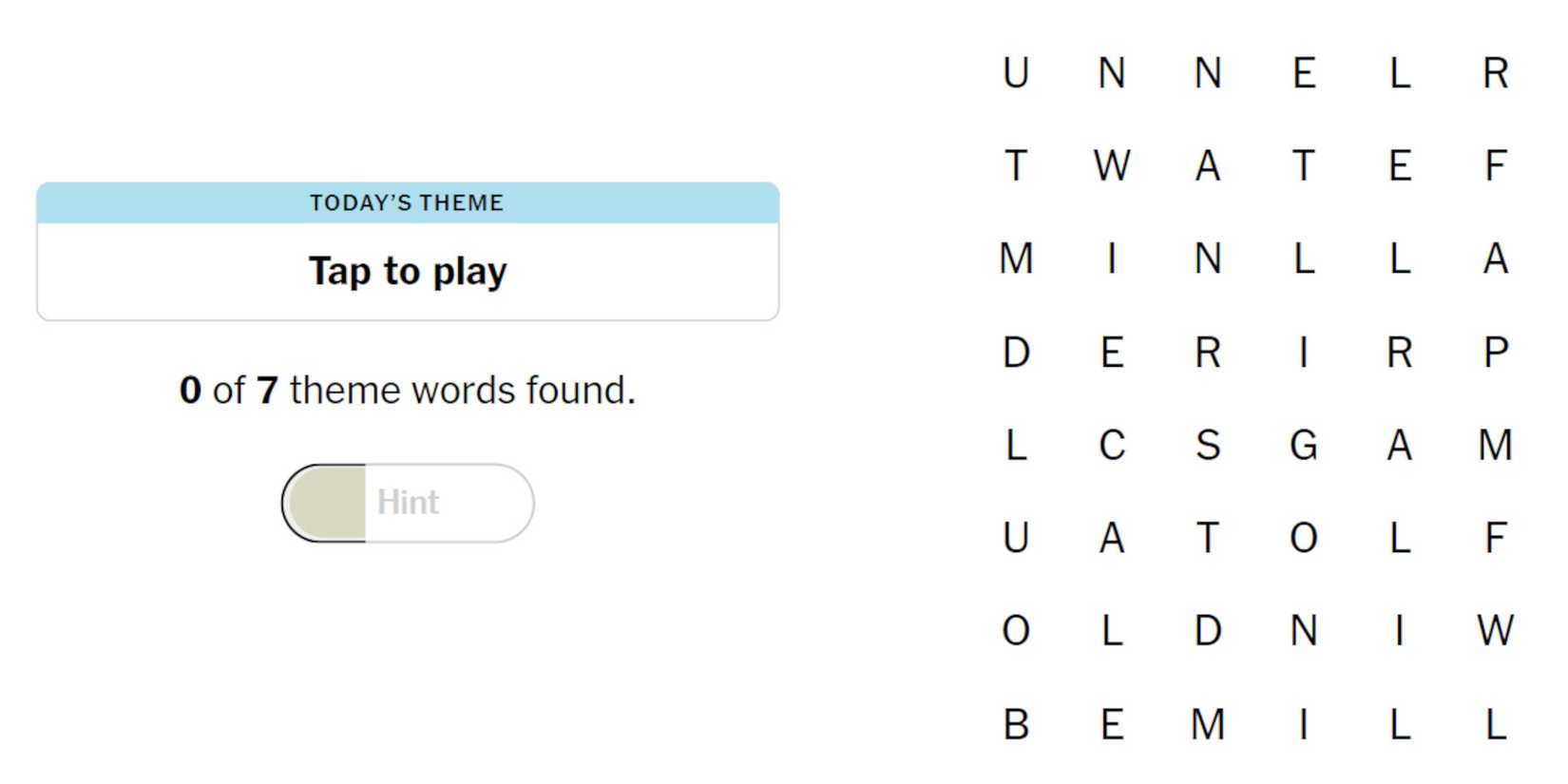Click the letter W in the second row
The width and height of the screenshot is (1568, 784).
(1112, 167)
